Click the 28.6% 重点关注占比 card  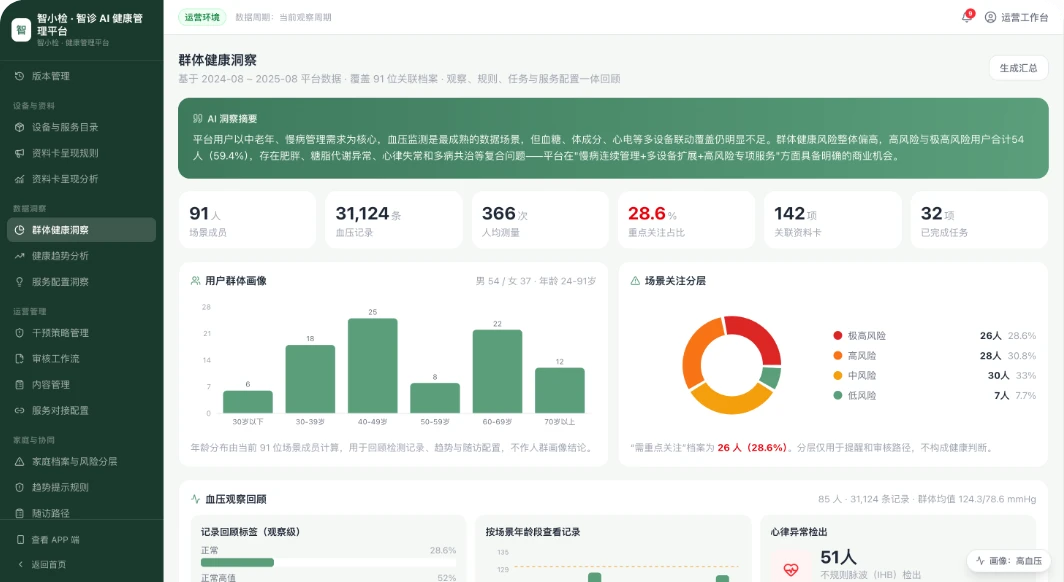coord(686,220)
